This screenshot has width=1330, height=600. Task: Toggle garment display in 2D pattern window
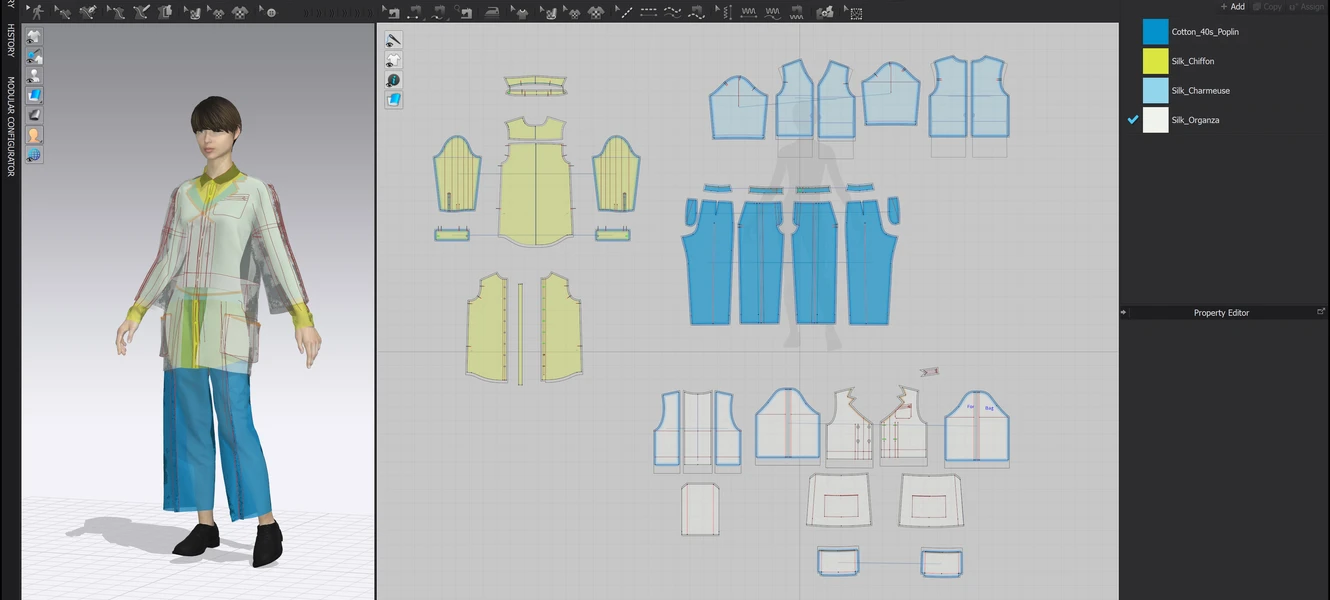pyautogui.click(x=394, y=60)
